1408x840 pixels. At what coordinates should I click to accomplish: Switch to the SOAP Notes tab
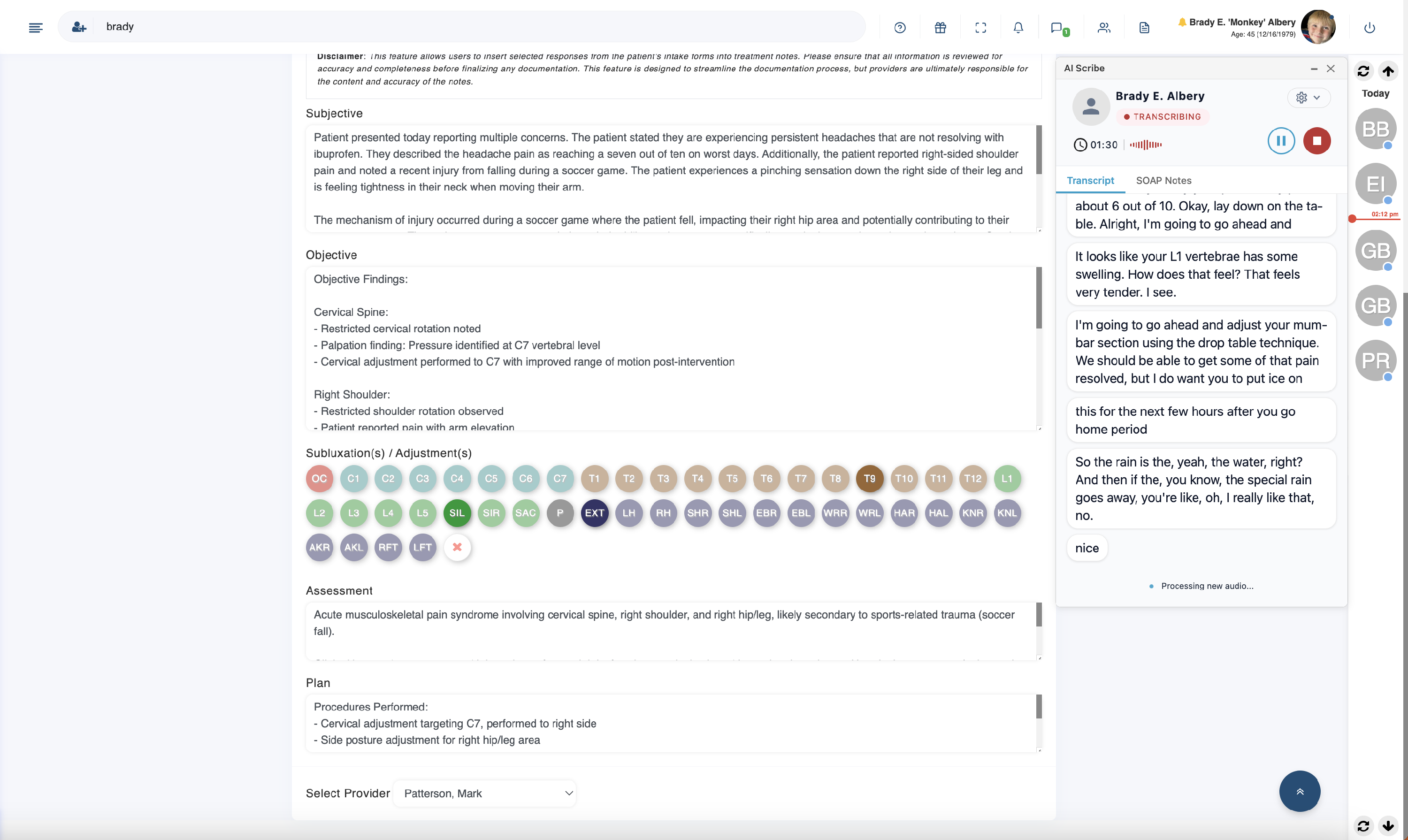pos(1163,181)
